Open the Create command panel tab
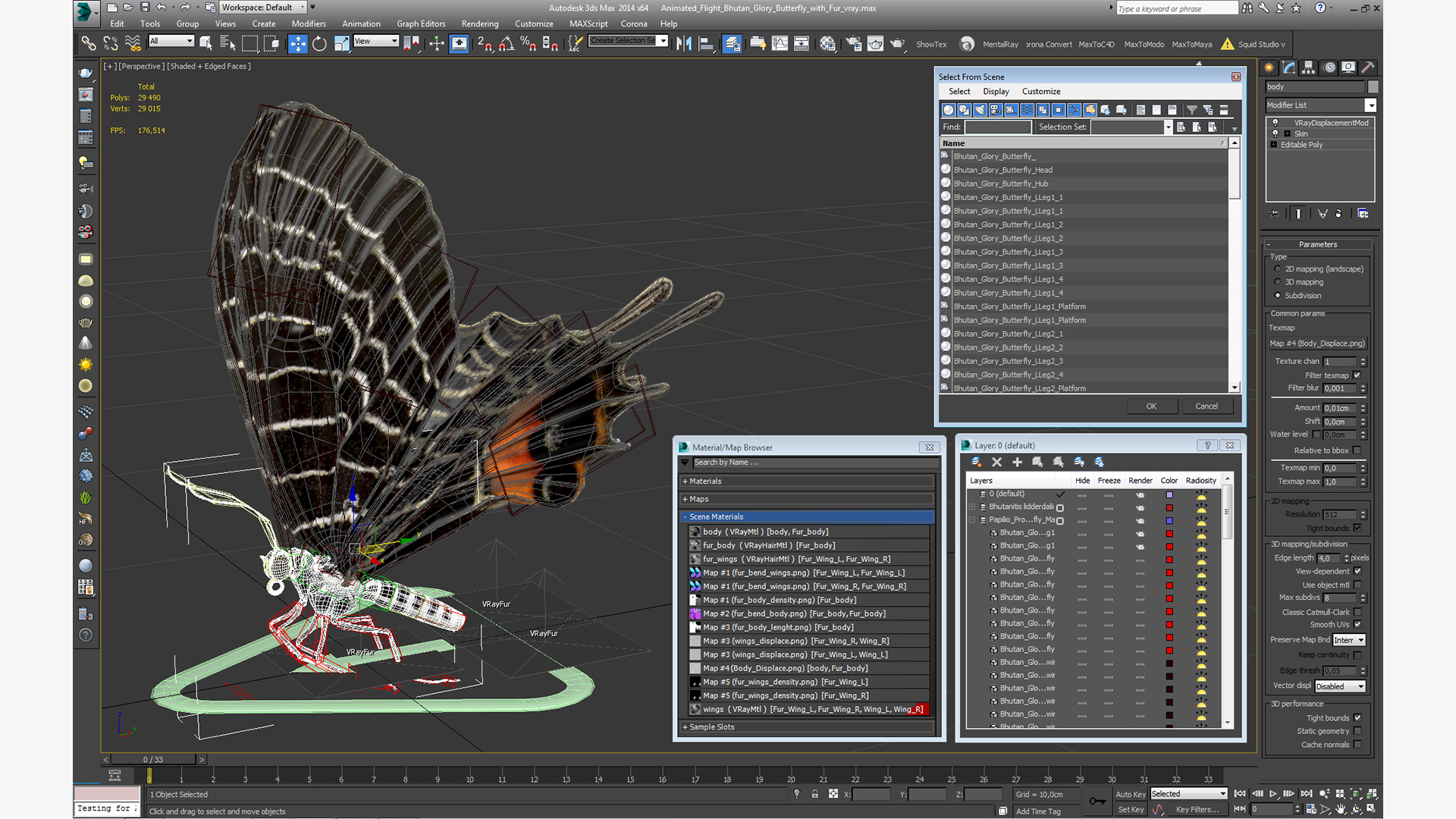This screenshot has width=1456, height=819. pos(1269,67)
